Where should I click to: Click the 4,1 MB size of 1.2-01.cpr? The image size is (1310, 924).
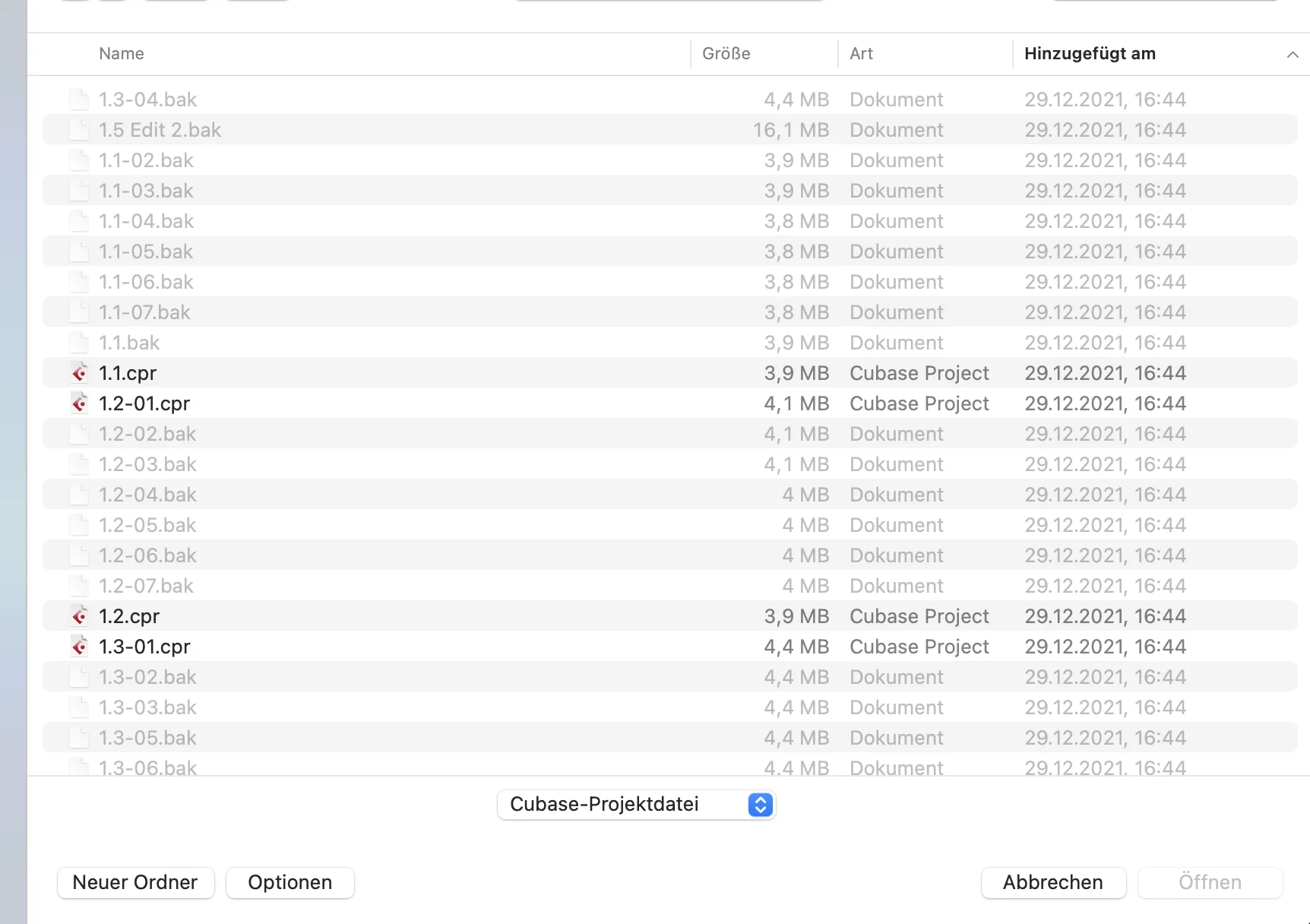[796, 403]
